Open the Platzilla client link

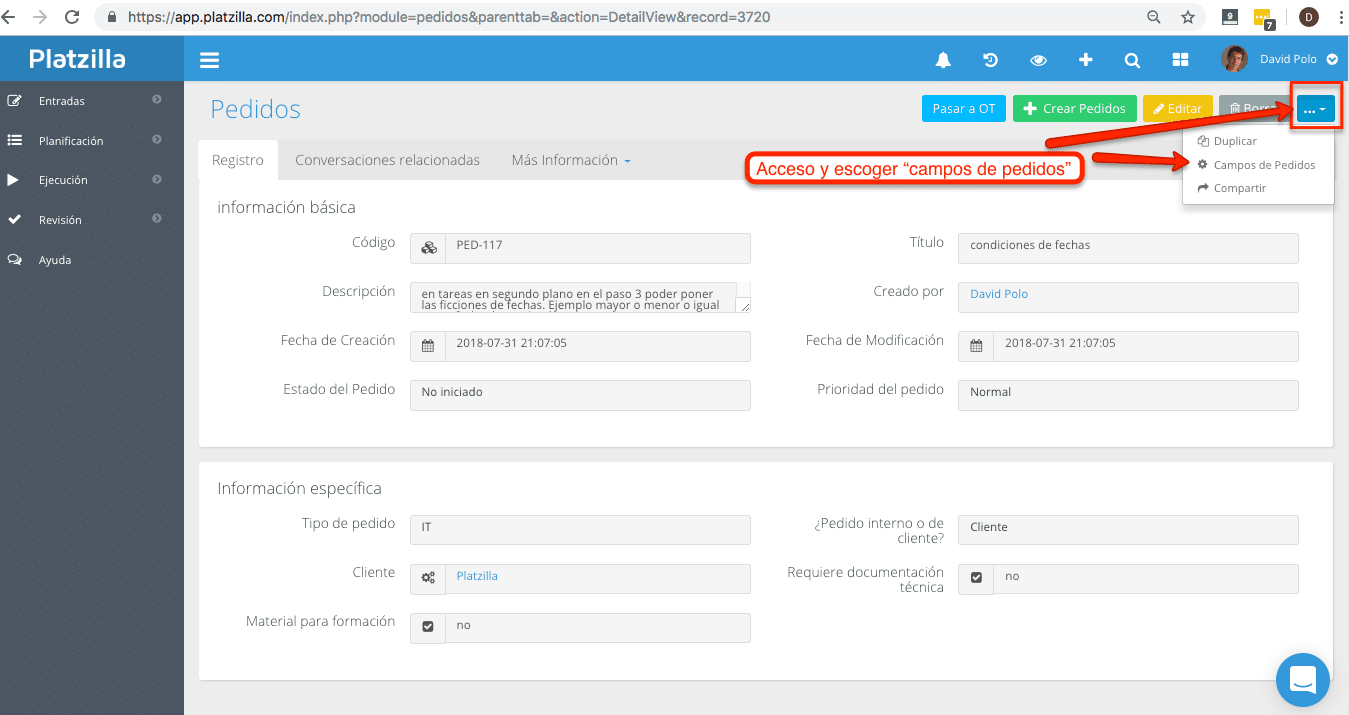click(477, 576)
